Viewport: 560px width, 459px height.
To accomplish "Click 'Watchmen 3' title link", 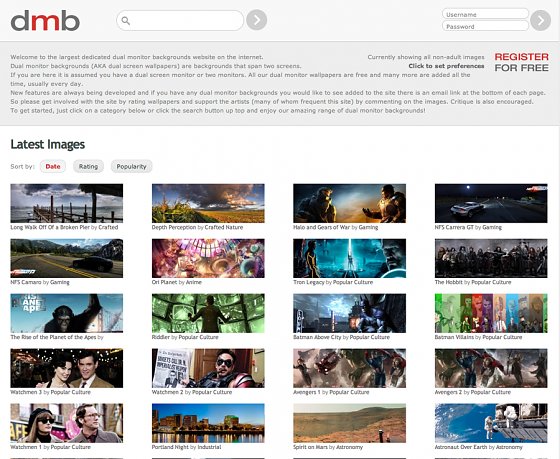I will tap(26, 392).
